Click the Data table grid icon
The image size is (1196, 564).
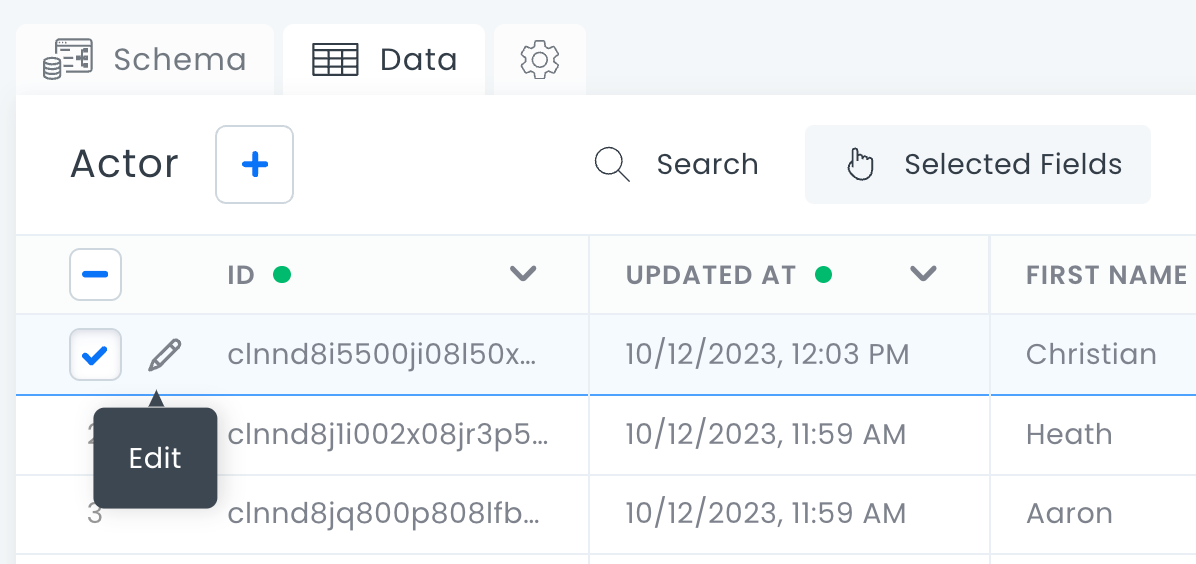(x=335, y=60)
